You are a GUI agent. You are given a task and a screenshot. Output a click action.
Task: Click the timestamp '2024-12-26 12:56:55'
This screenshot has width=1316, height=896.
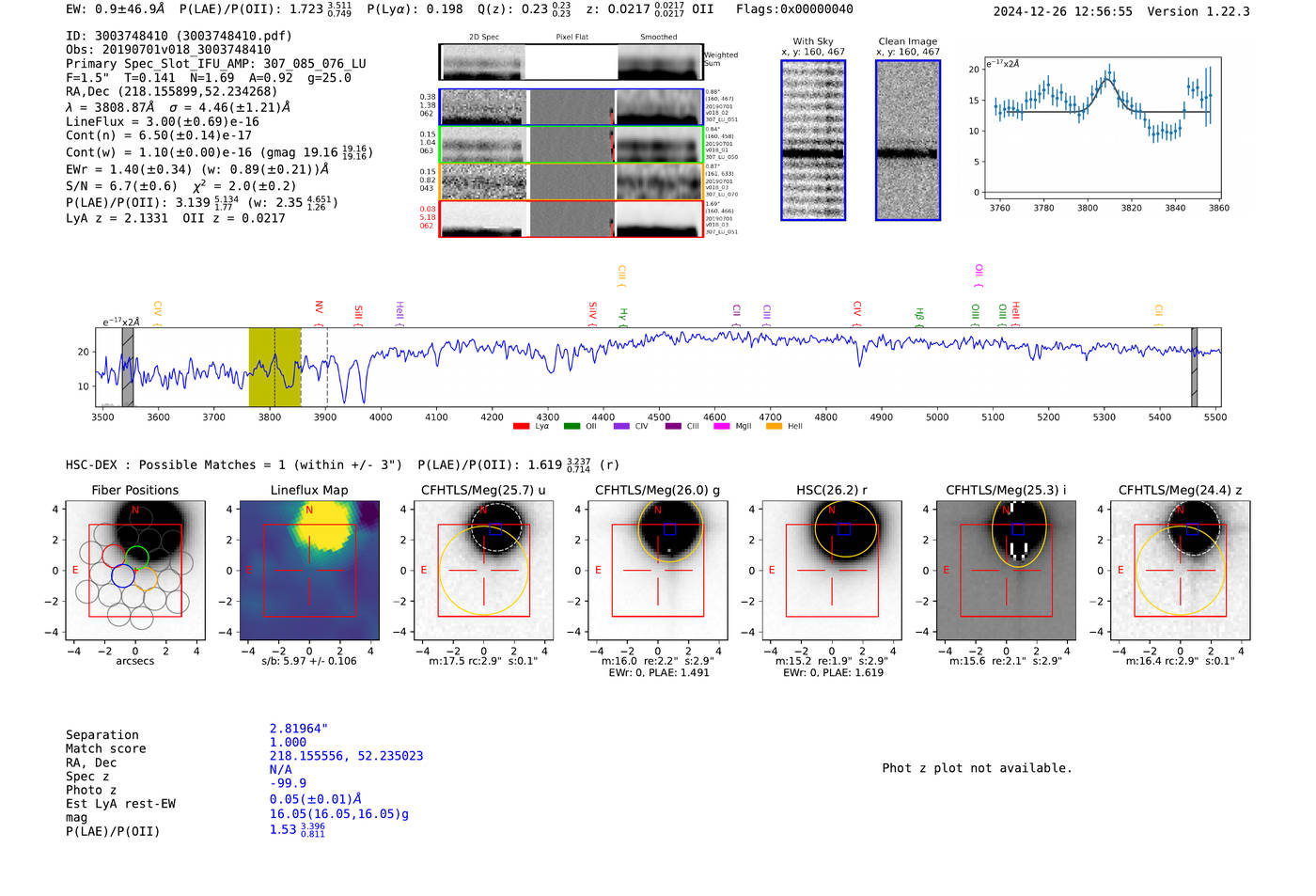point(1063,11)
